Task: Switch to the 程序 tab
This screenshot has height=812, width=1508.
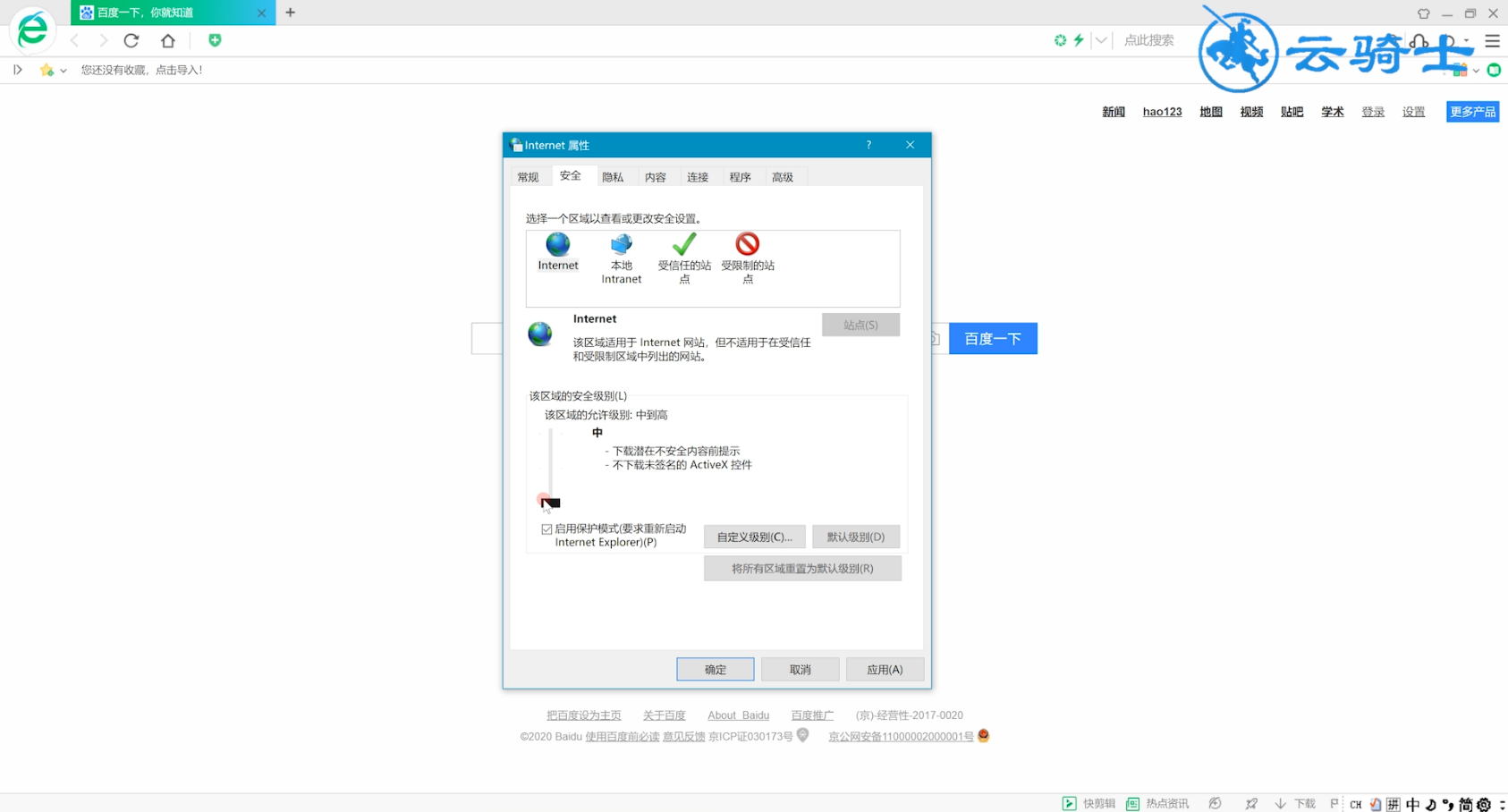Action: click(x=740, y=177)
